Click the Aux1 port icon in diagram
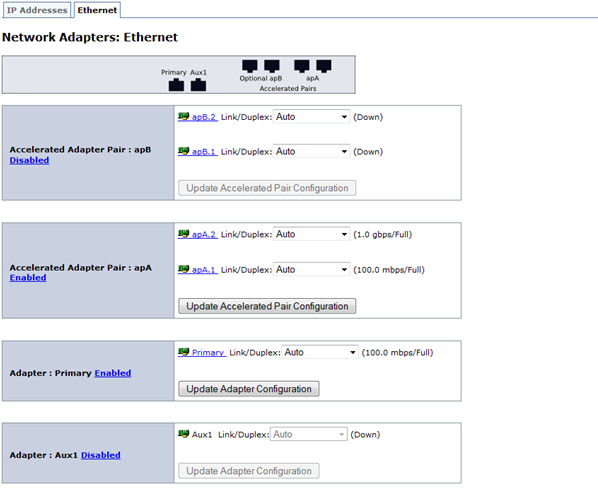The image size is (598, 490). (x=198, y=85)
